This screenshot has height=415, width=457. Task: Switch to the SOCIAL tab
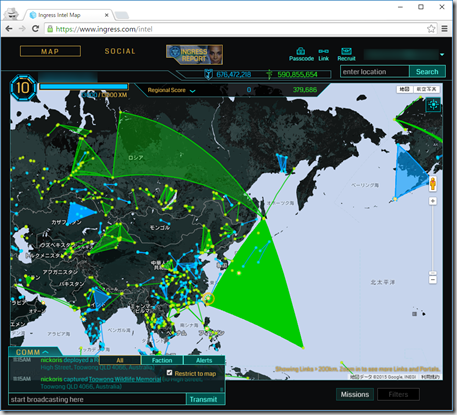[x=120, y=51]
